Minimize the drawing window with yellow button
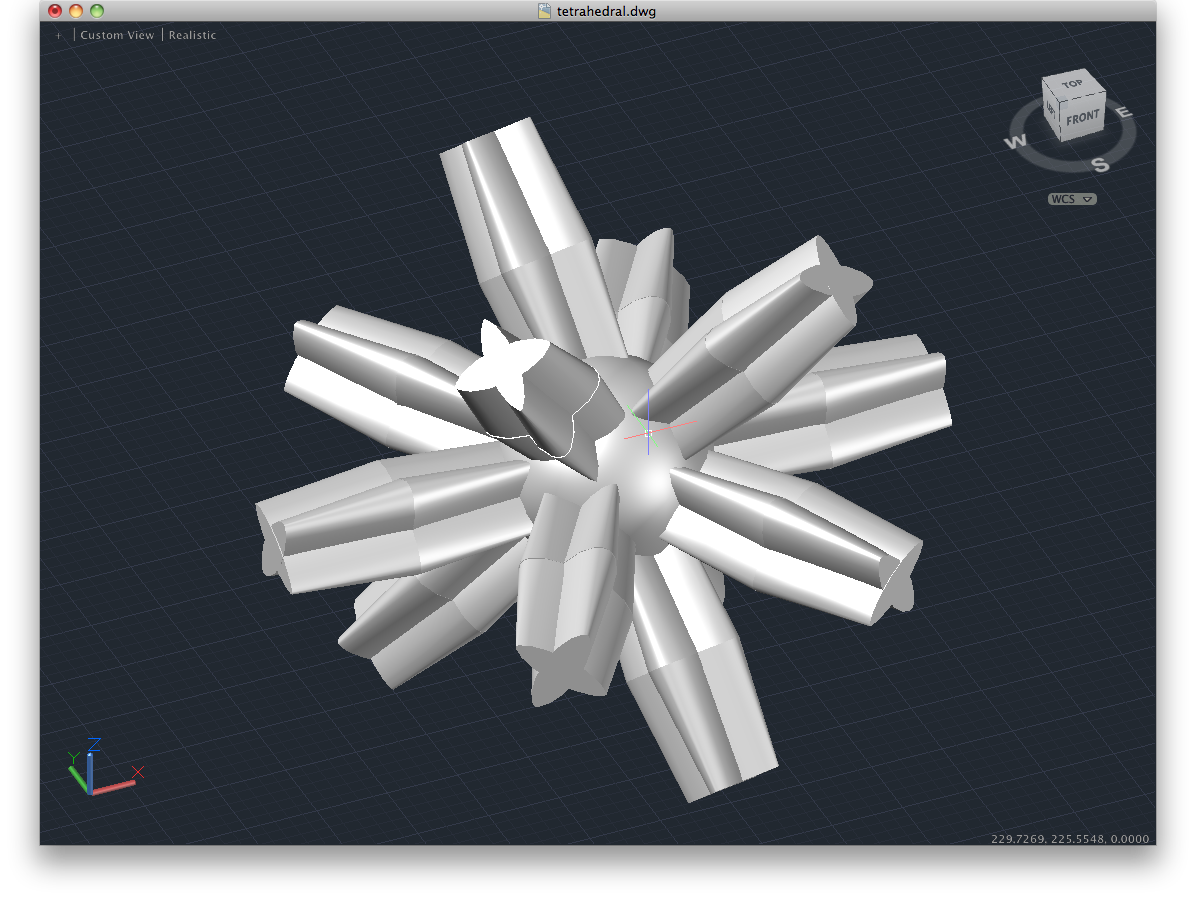 [76, 11]
